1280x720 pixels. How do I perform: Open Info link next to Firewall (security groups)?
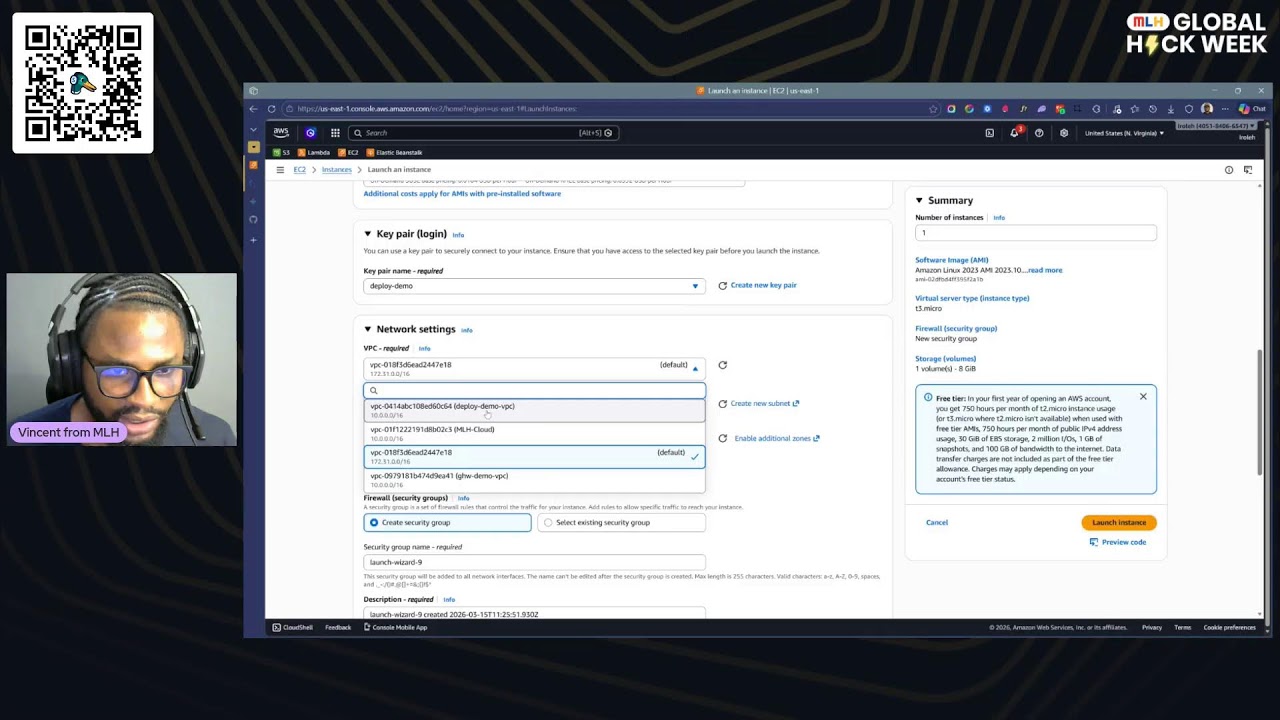click(x=463, y=498)
